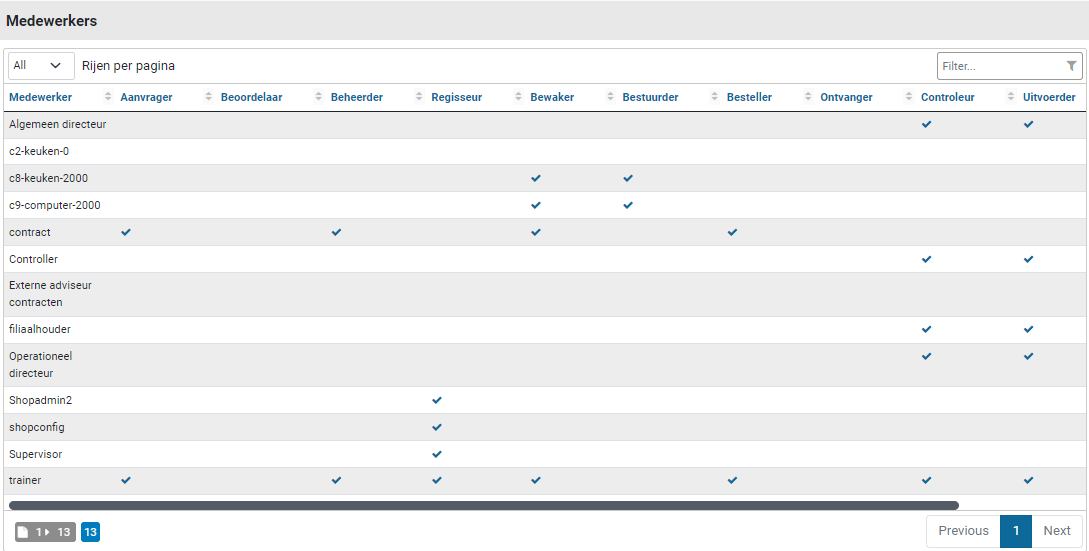This screenshot has width=1089, height=551.
Task: Click sort arrows next to Medewerker header
Action: click(109, 97)
